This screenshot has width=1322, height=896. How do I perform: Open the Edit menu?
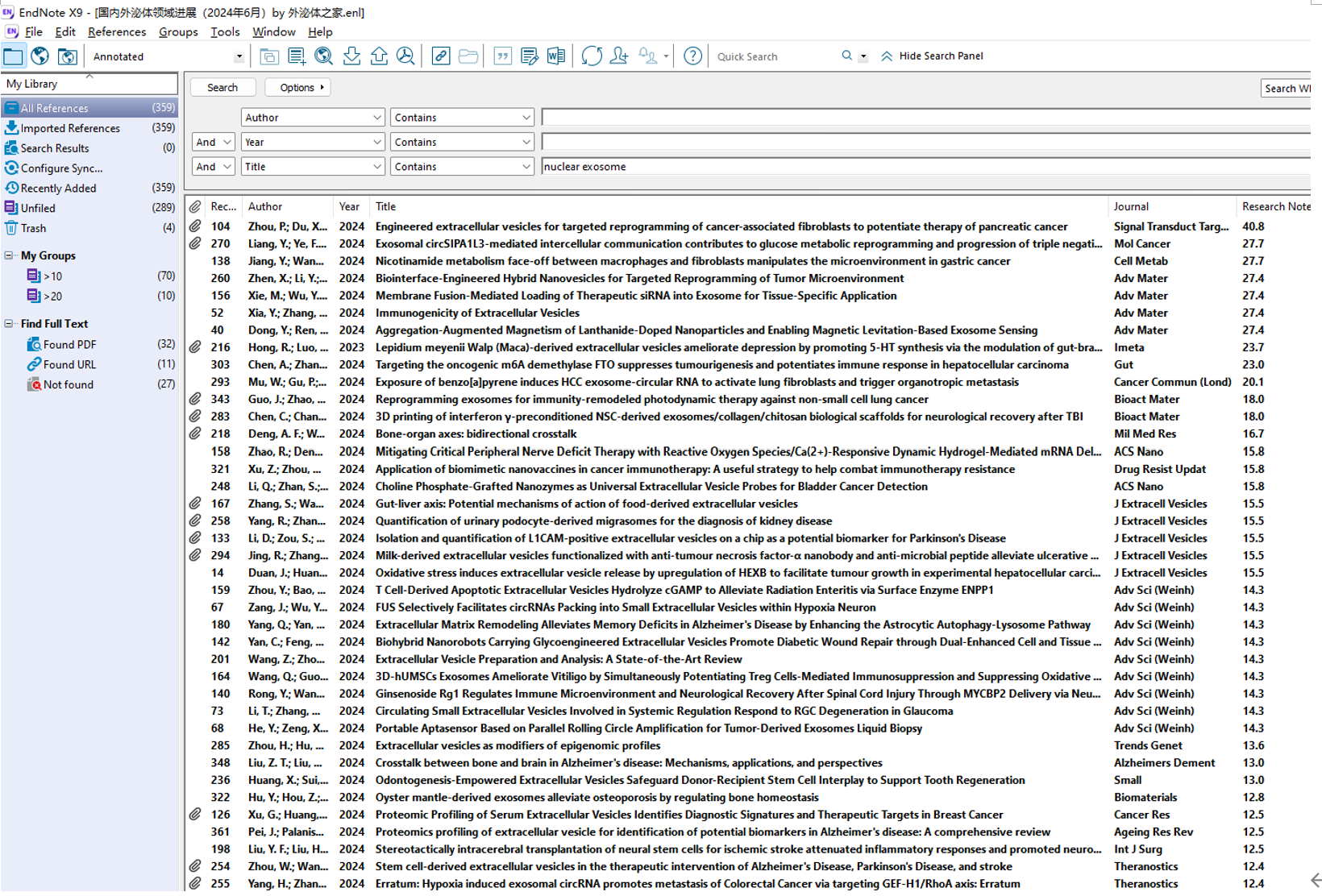[65, 32]
